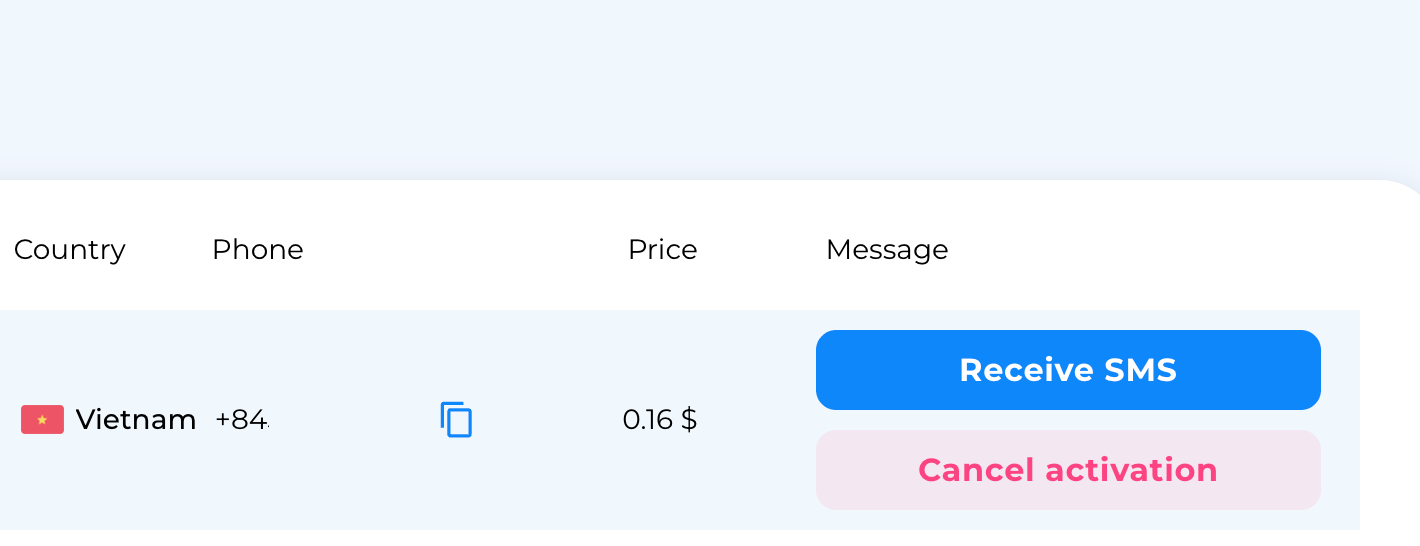Click the +84 country code prefix
Viewport: 1420px width, 546px height.
click(242, 420)
